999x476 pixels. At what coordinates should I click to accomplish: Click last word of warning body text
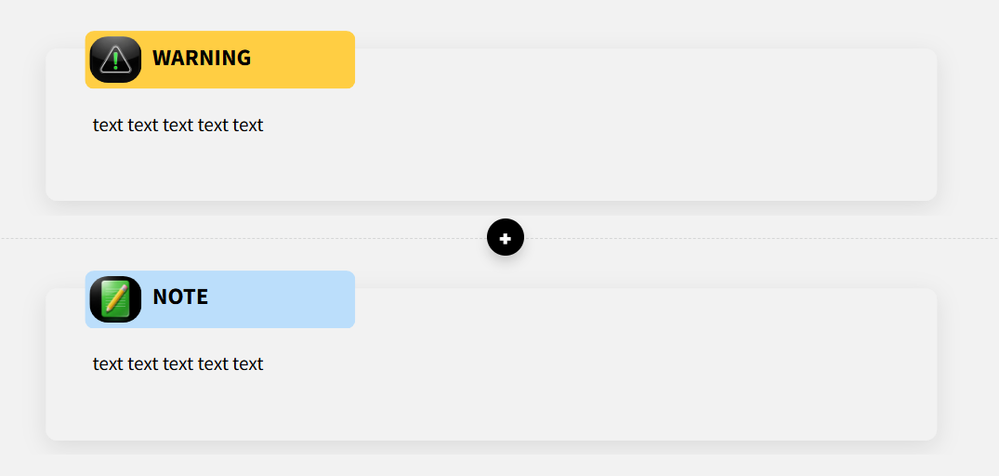[248, 125]
